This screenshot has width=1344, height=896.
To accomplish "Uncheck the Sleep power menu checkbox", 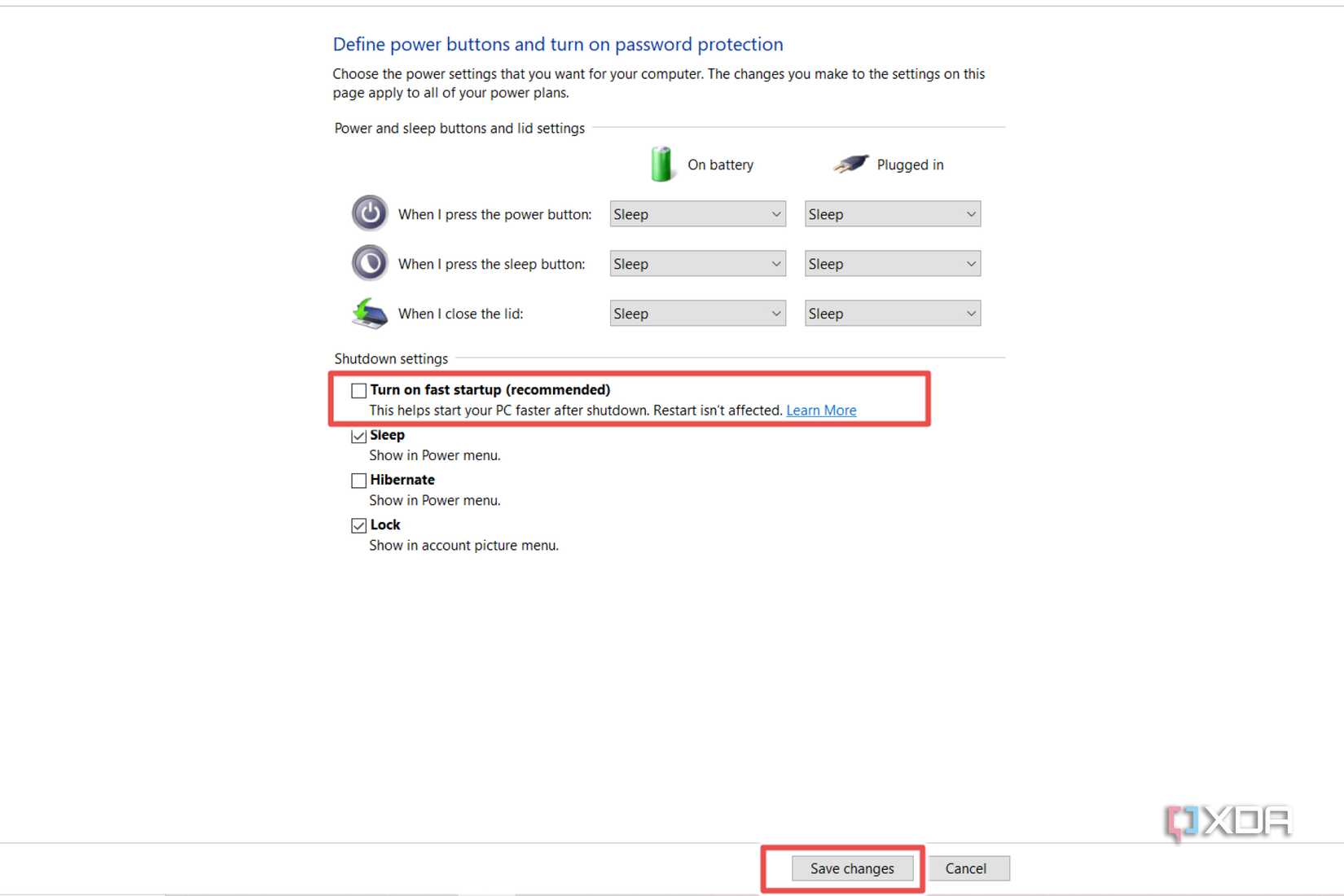I will tap(358, 436).
